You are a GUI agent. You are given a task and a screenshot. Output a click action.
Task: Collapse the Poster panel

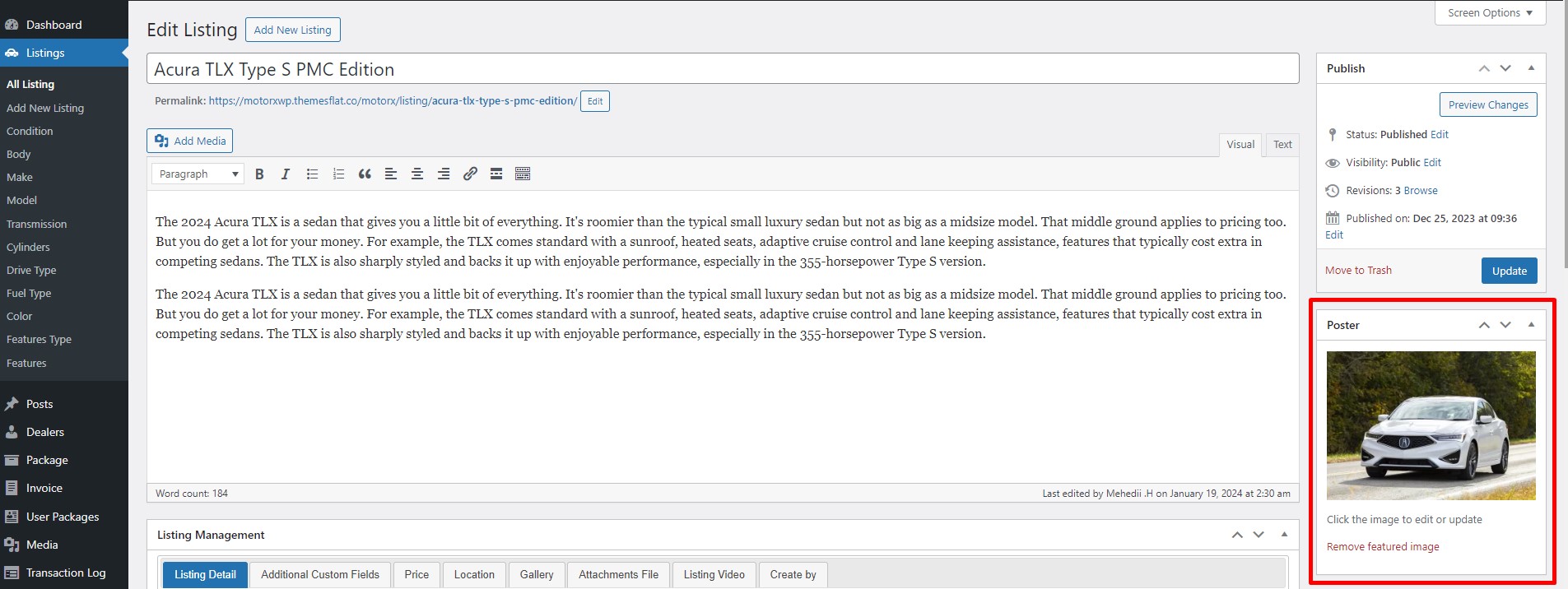[x=1531, y=325]
